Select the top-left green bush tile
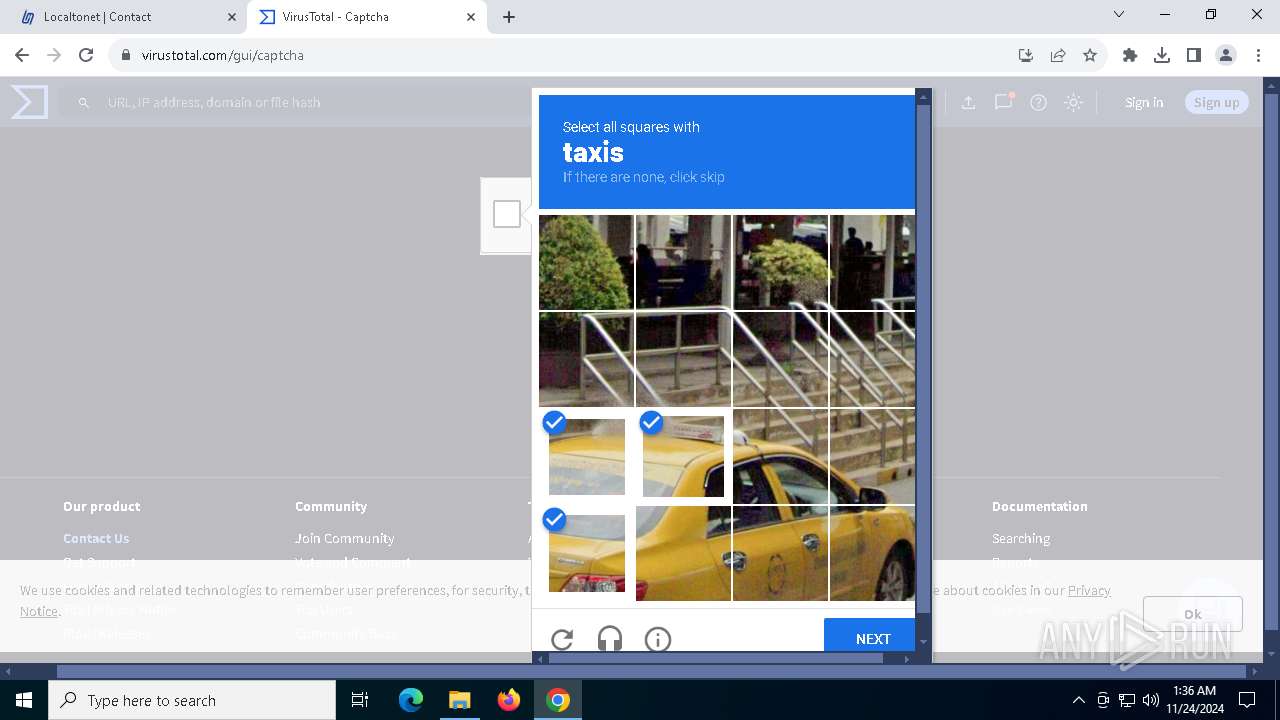This screenshot has height=720, width=1280. [586, 262]
